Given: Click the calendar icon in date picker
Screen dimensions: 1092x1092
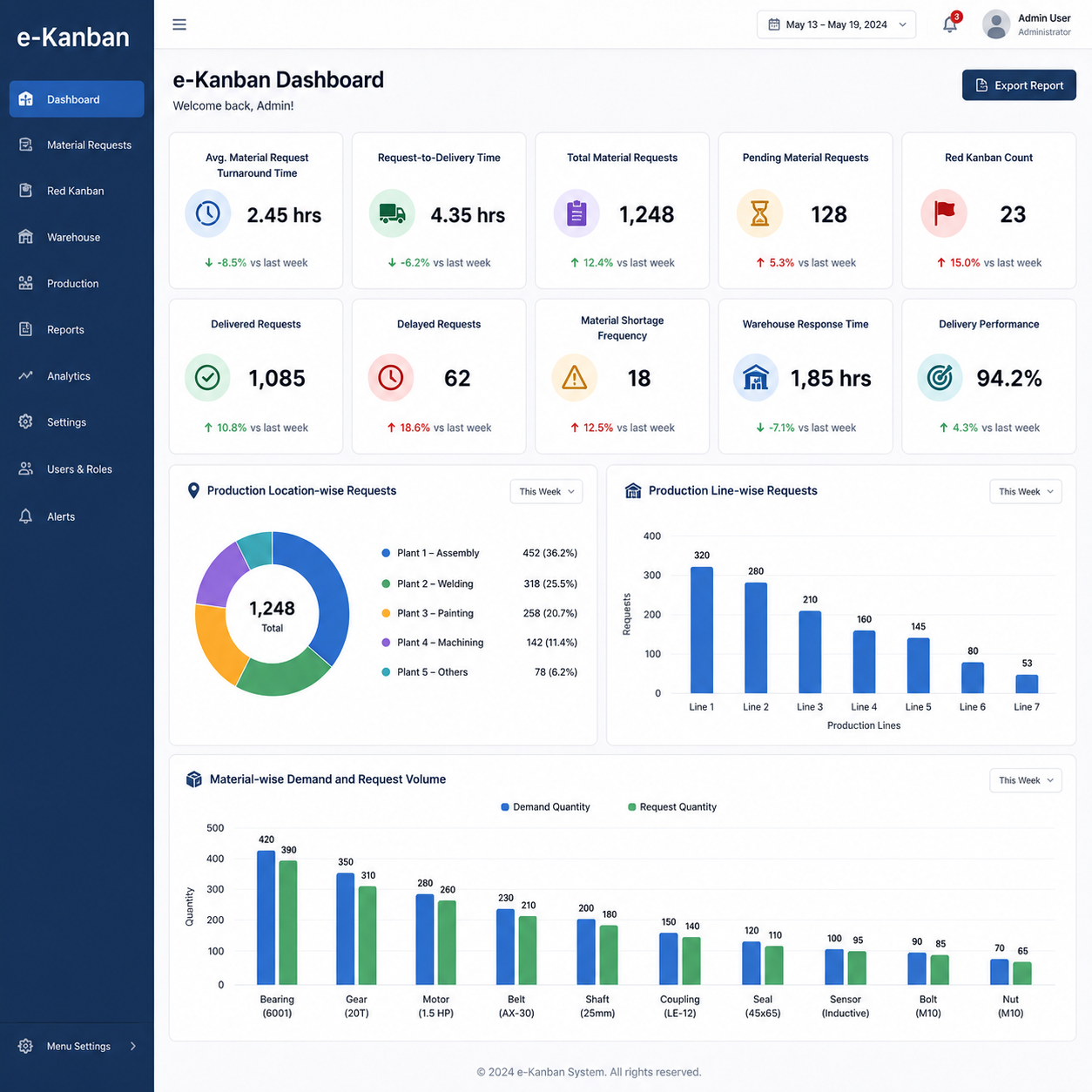Looking at the screenshot, I should click(774, 24).
